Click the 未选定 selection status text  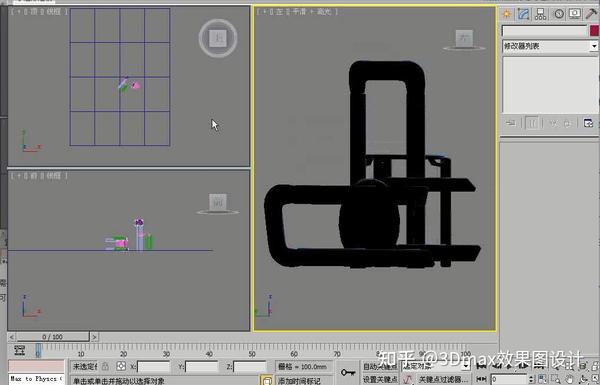(85, 367)
